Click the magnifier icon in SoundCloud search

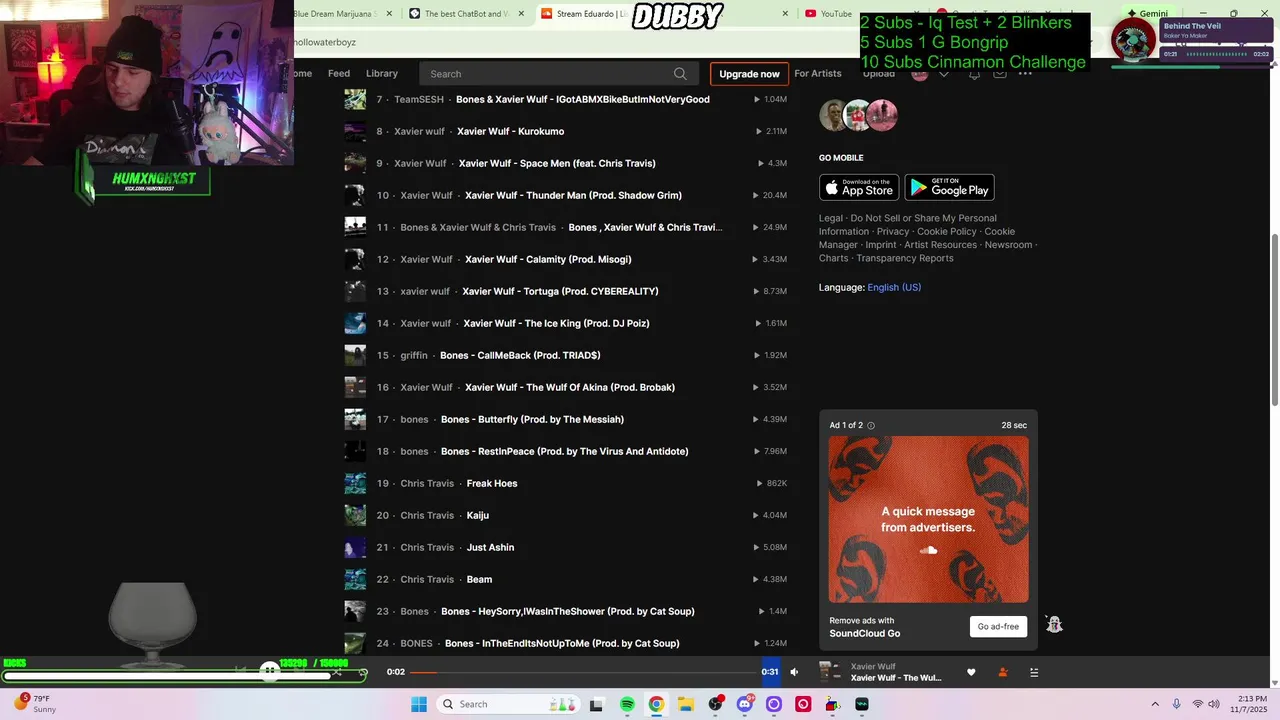(x=680, y=74)
